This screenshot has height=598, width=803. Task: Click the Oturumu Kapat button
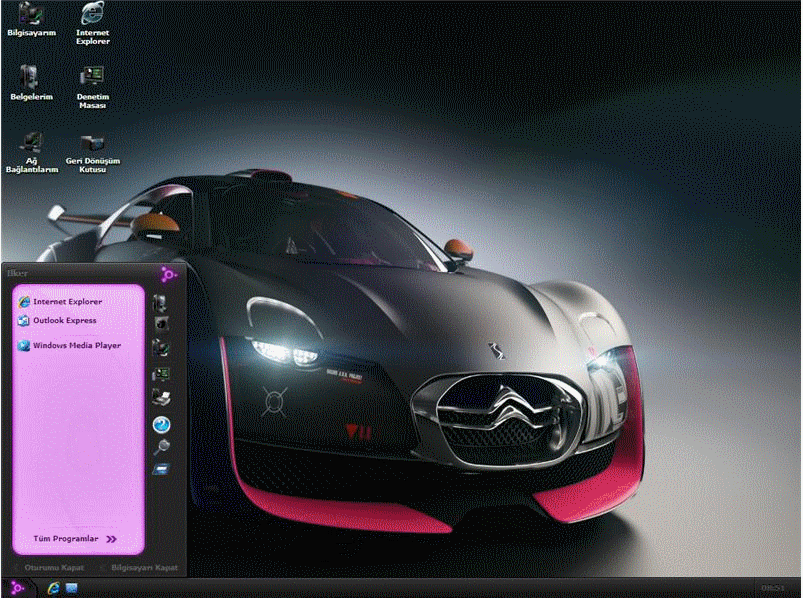point(49,568)
